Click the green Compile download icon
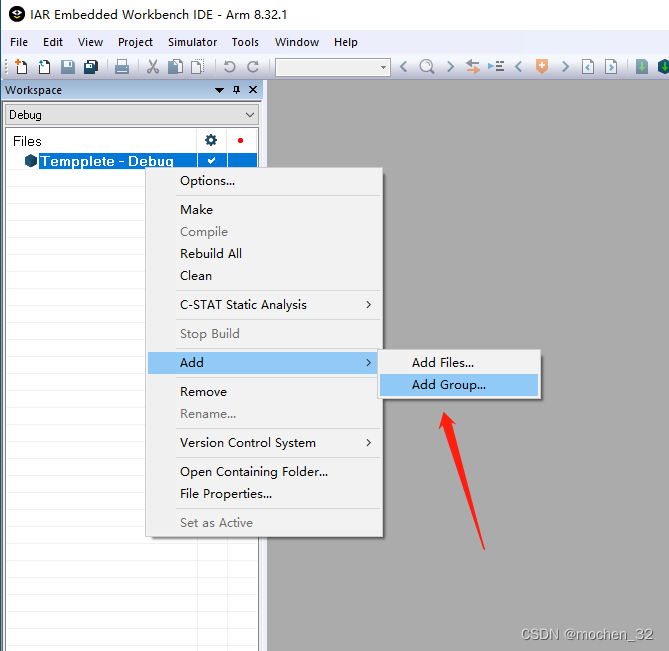The image size is (669, 651). coord(642,67)
